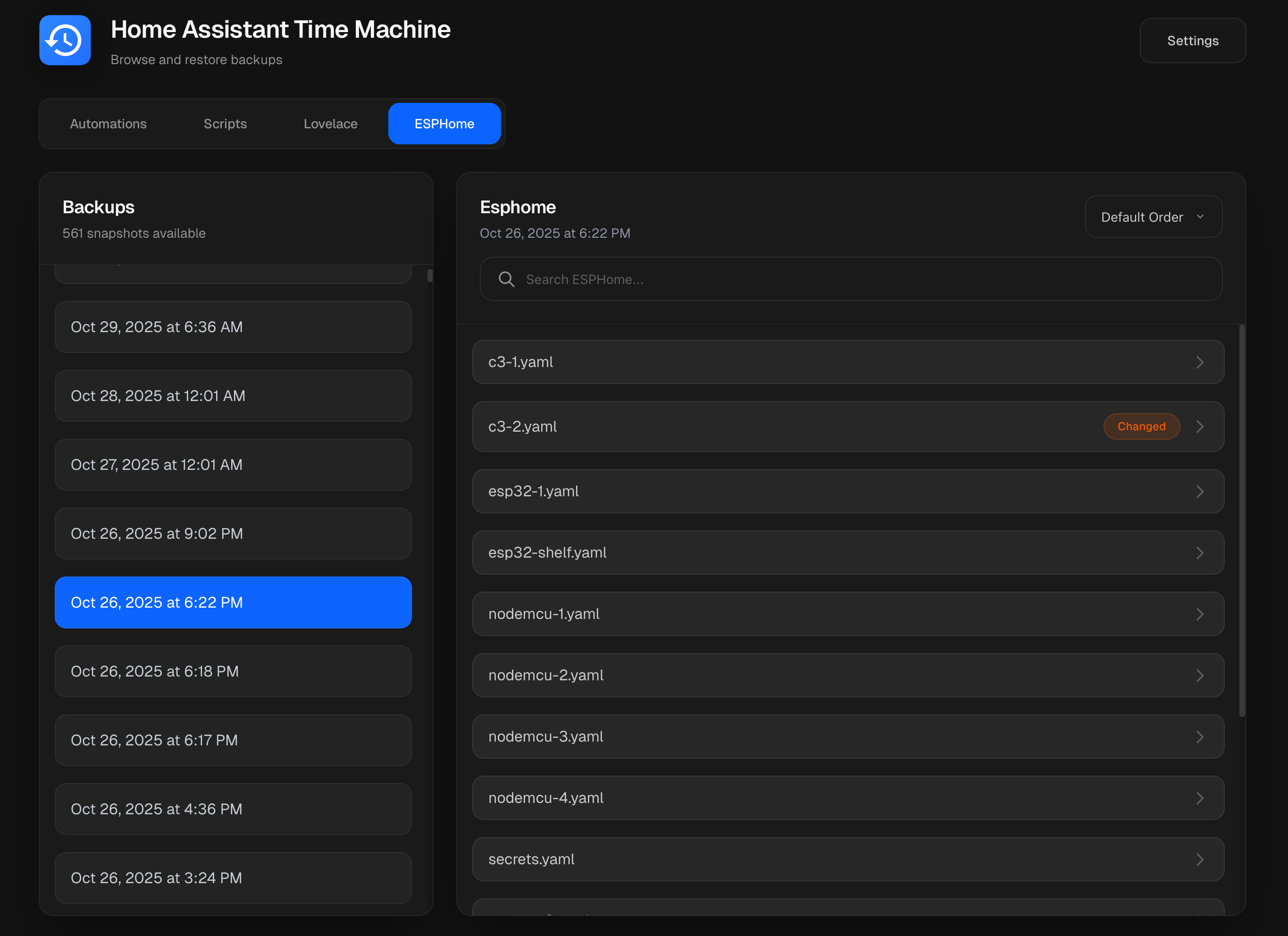Click the magnifier icon in search bar
The height and width of the screenshot is (936, 1288).
506,279
